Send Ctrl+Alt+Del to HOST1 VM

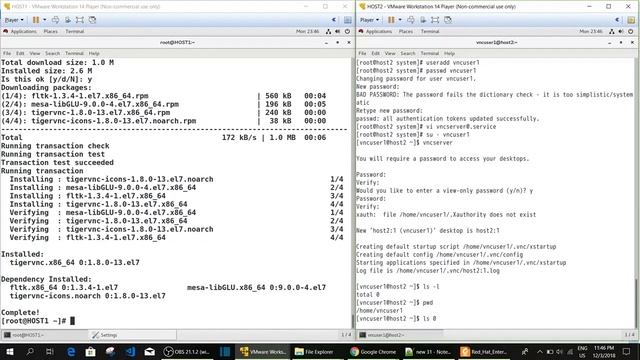click(56, 20)
